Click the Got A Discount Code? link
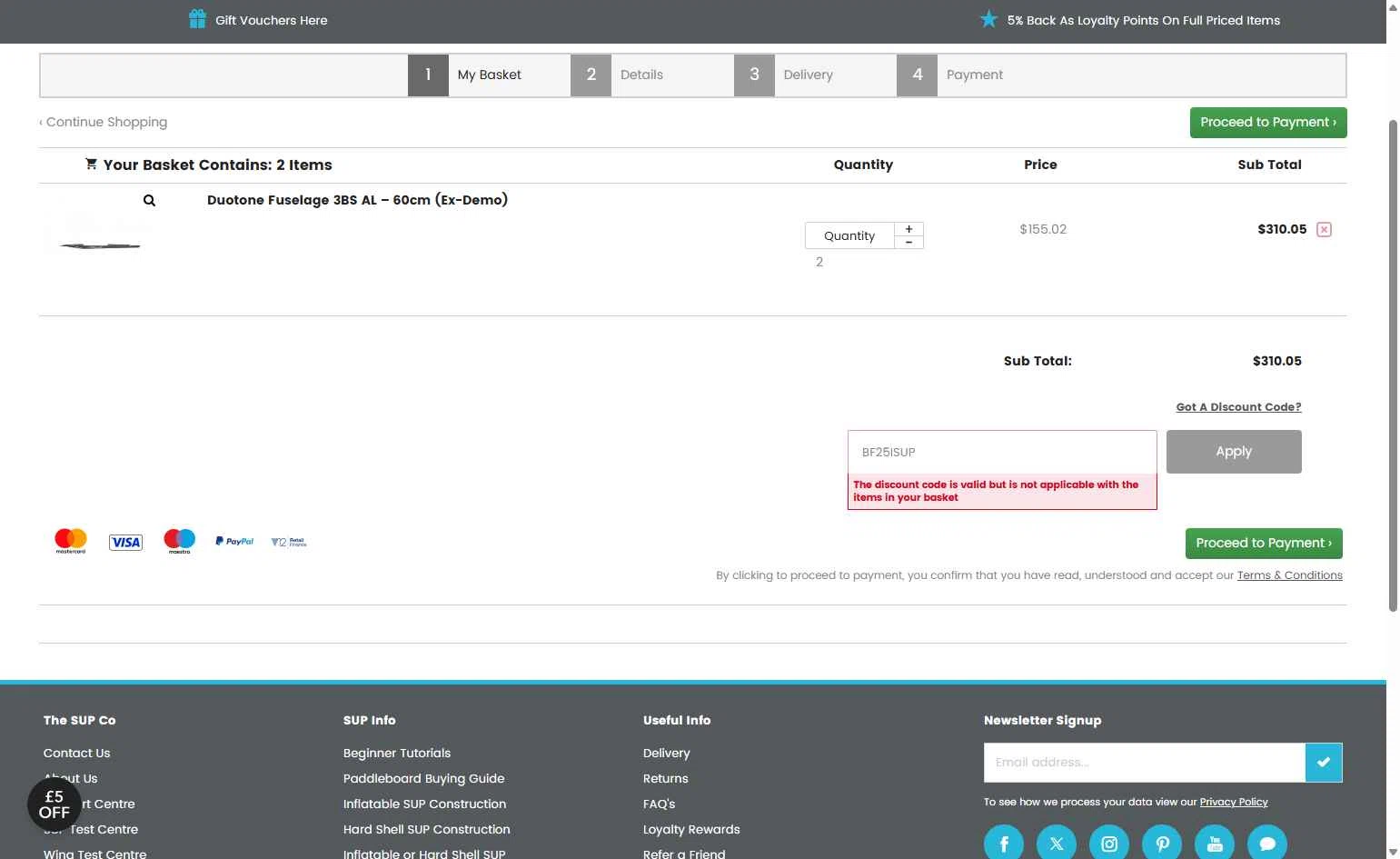The height and width of the screenshot is (859, 1400). click(x=1238, y=407)
